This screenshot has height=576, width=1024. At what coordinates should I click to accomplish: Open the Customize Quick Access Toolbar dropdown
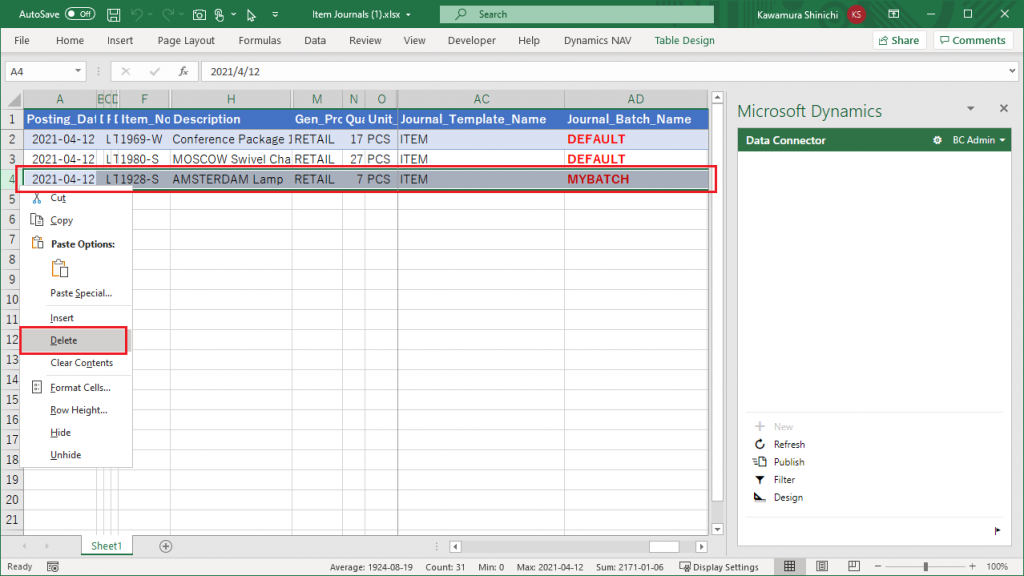275,14
